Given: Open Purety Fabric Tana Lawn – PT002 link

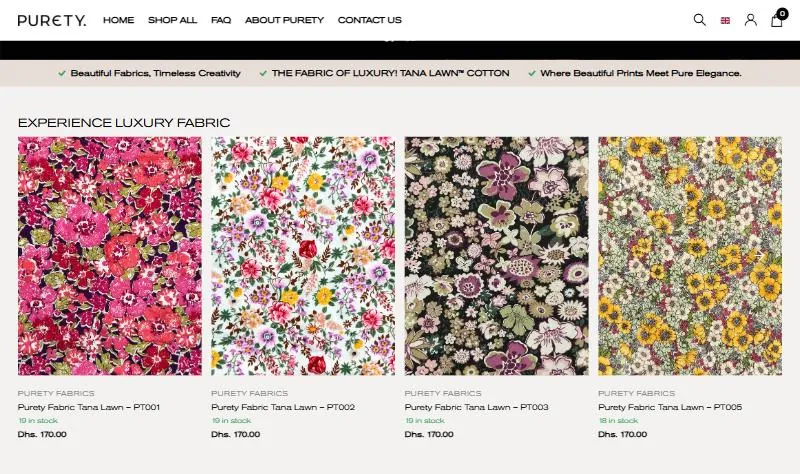Looking at the screenshot, I should (x=283, y=407).
